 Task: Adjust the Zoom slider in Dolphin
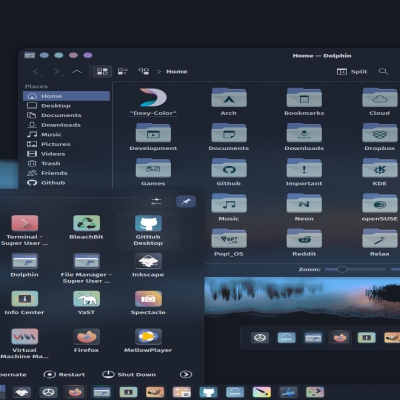355,269
